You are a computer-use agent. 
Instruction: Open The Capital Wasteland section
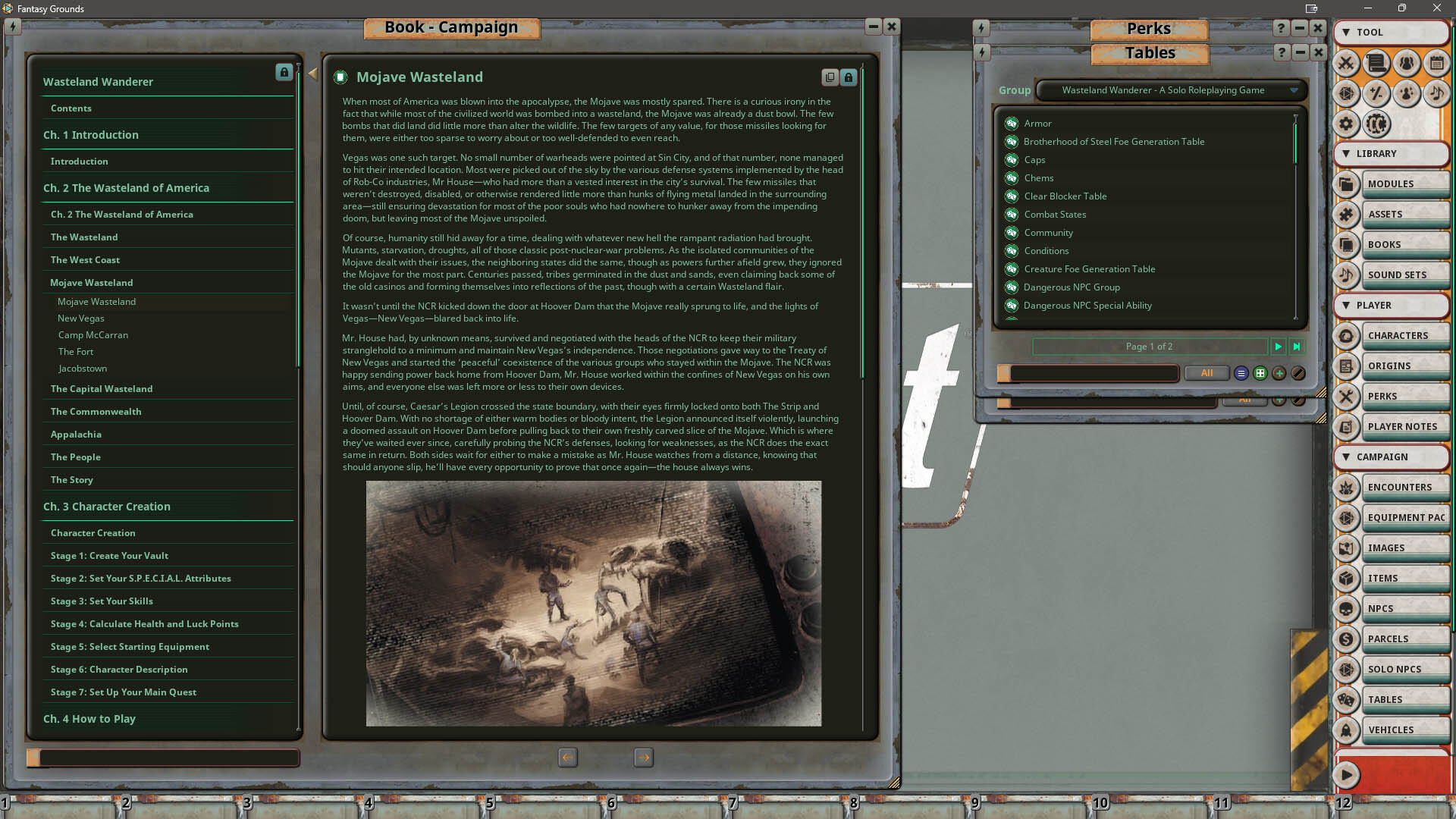pos(168,388)
